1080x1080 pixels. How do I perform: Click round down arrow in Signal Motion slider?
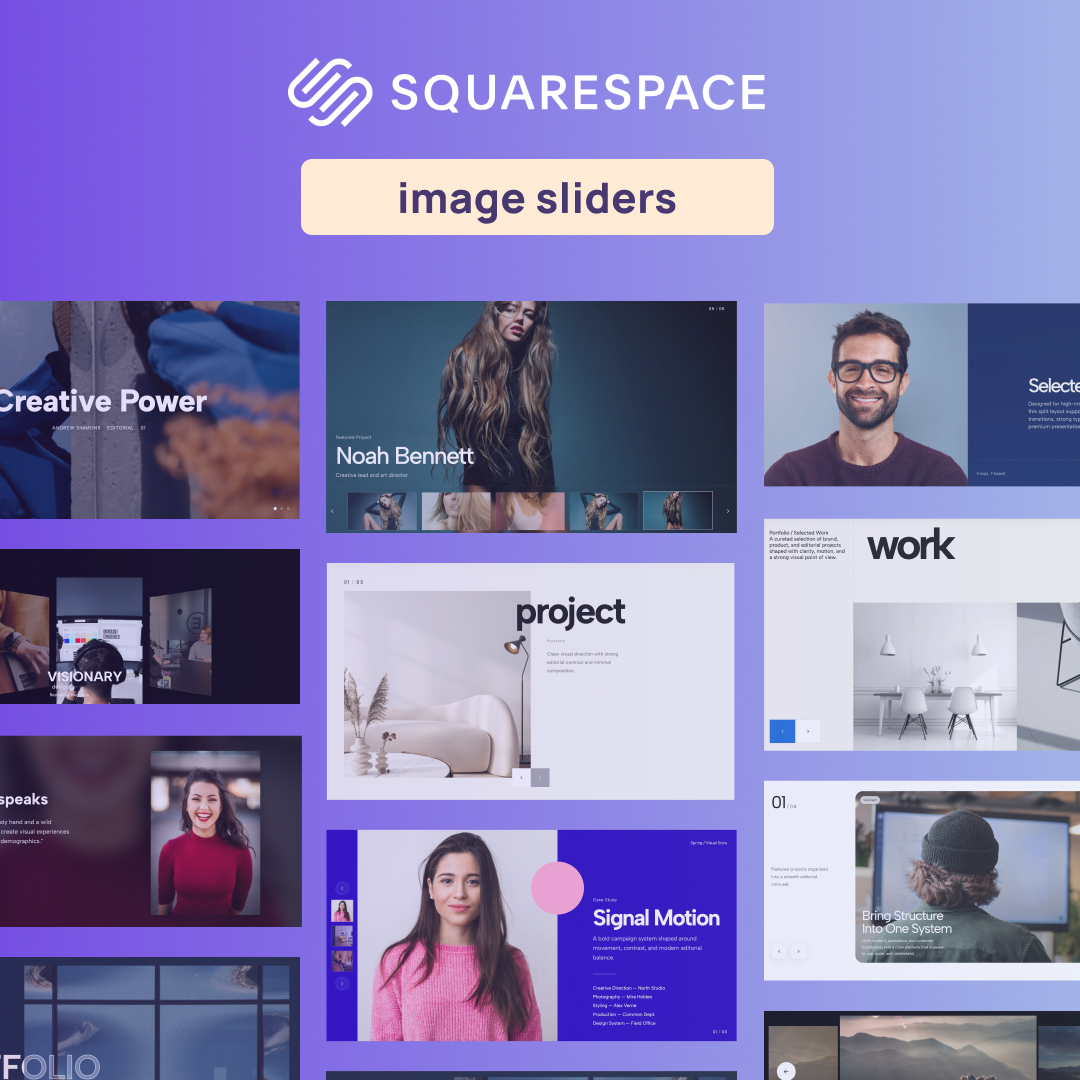tap(342, 984)
